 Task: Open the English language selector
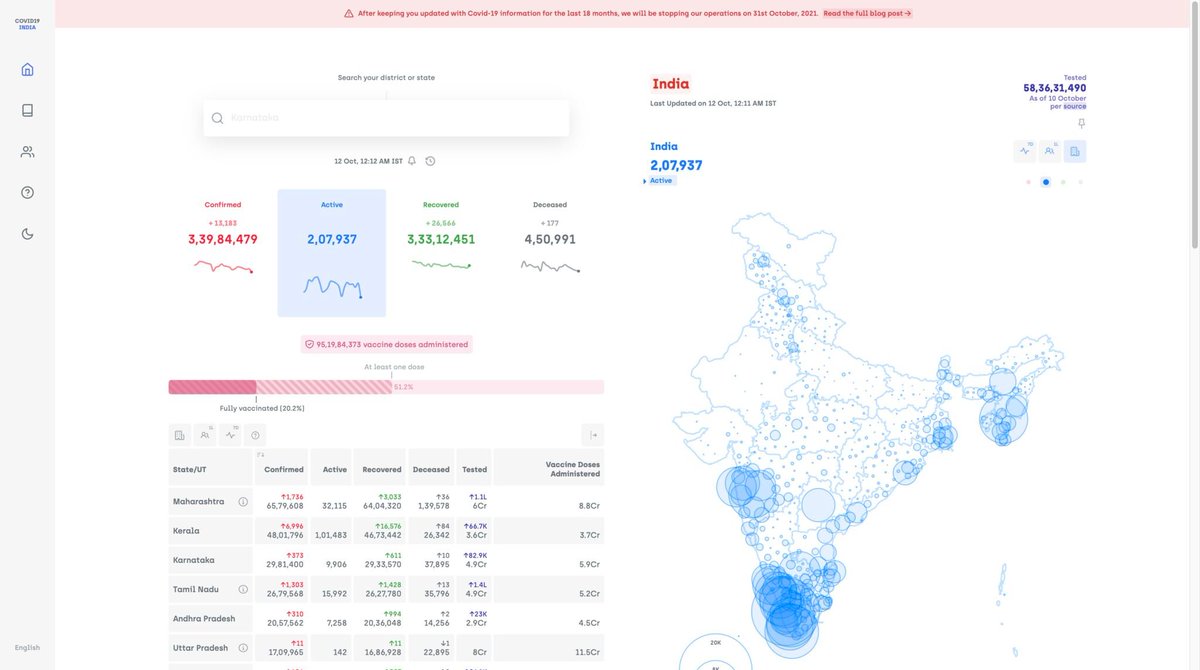pos(27,647)
